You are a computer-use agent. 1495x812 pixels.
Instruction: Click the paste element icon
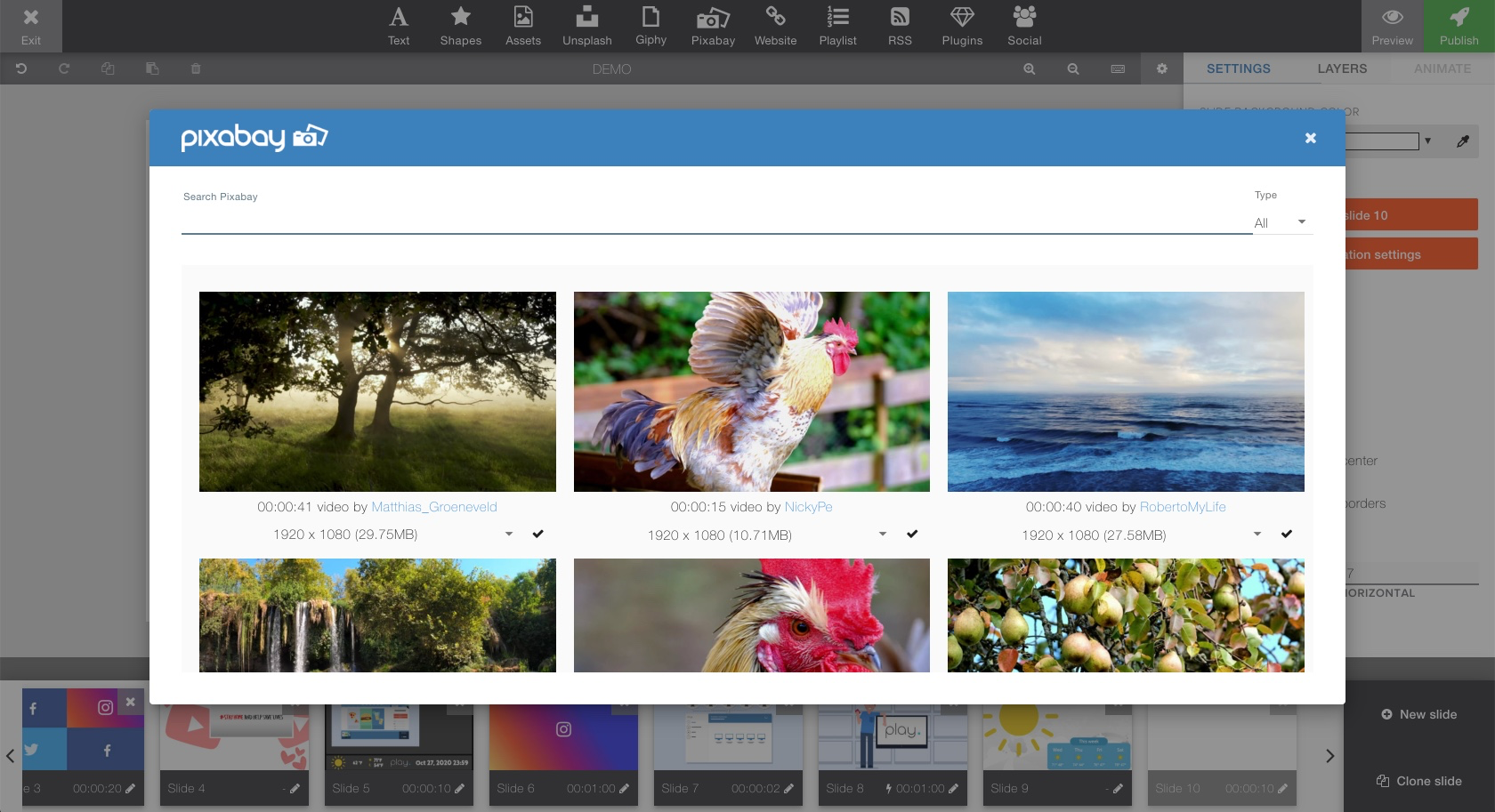click(x=152, y=68)
